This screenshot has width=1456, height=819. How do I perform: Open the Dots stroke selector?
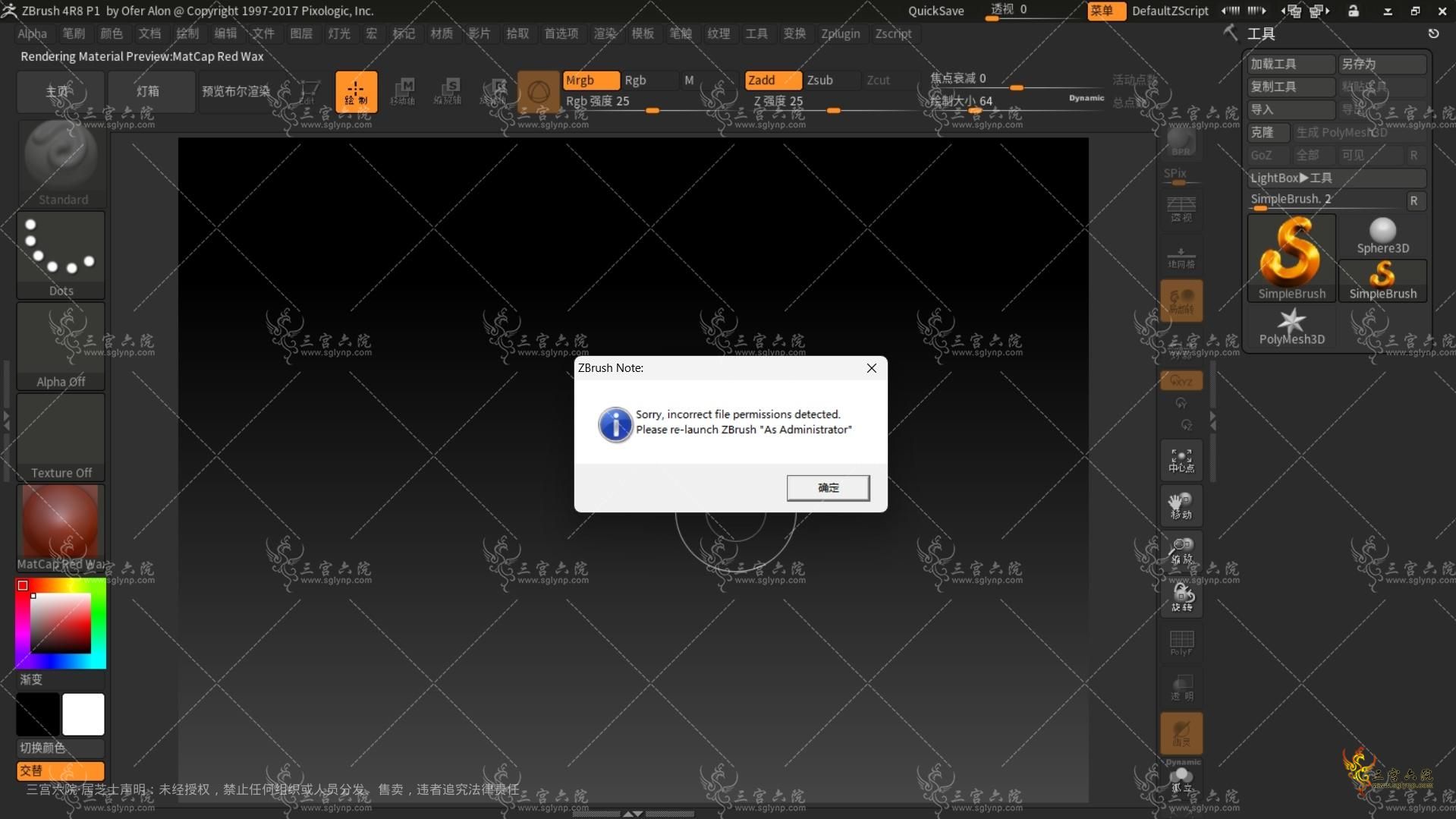tap(61, 254)
